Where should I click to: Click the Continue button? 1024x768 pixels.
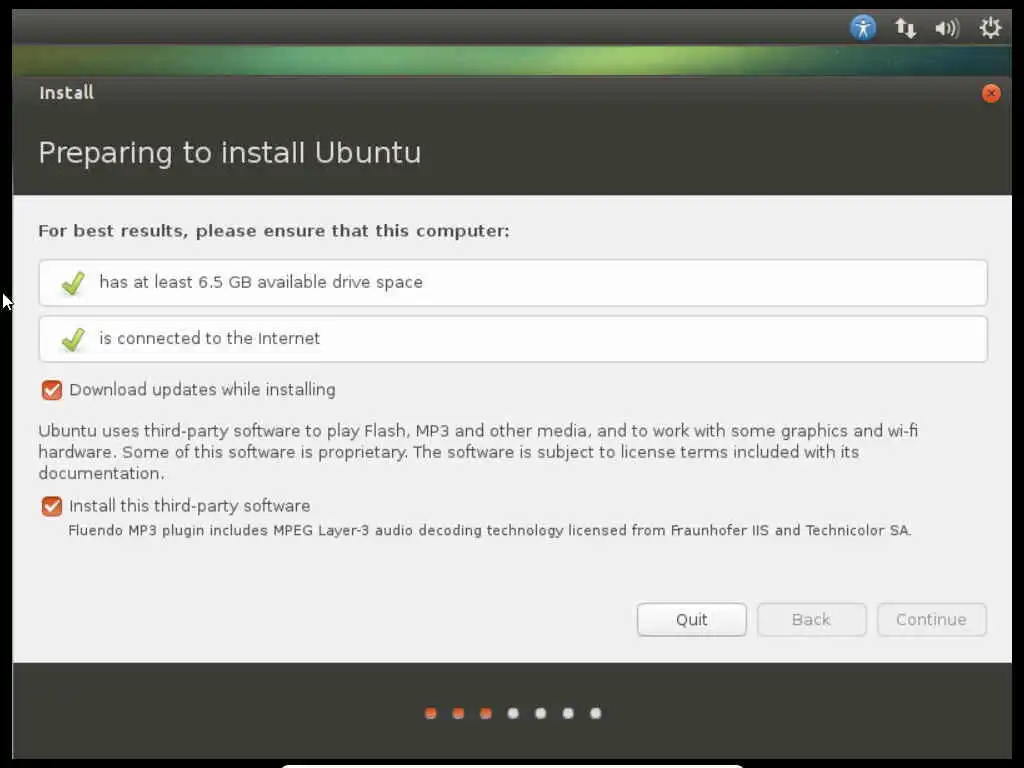[x=931, y=619]
